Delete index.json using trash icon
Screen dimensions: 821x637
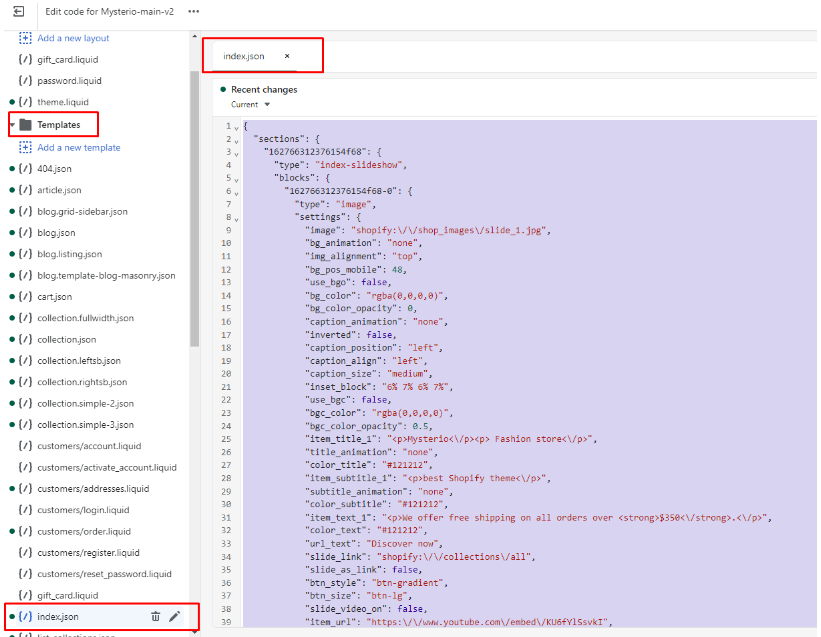click(156, 617)
